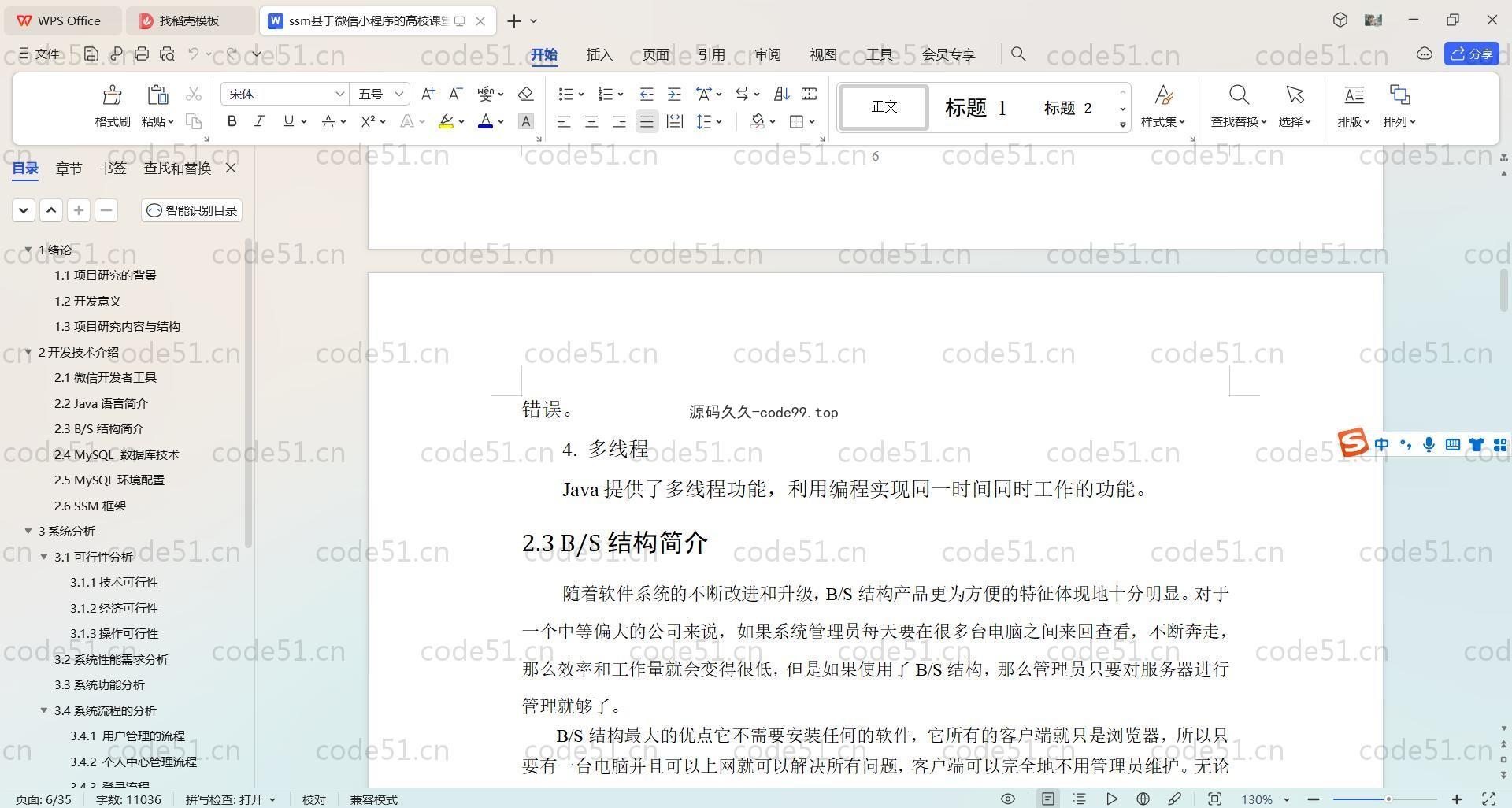Click the Format Painter (格式刷) icon

pyautogui.click(x=112, y=95)
